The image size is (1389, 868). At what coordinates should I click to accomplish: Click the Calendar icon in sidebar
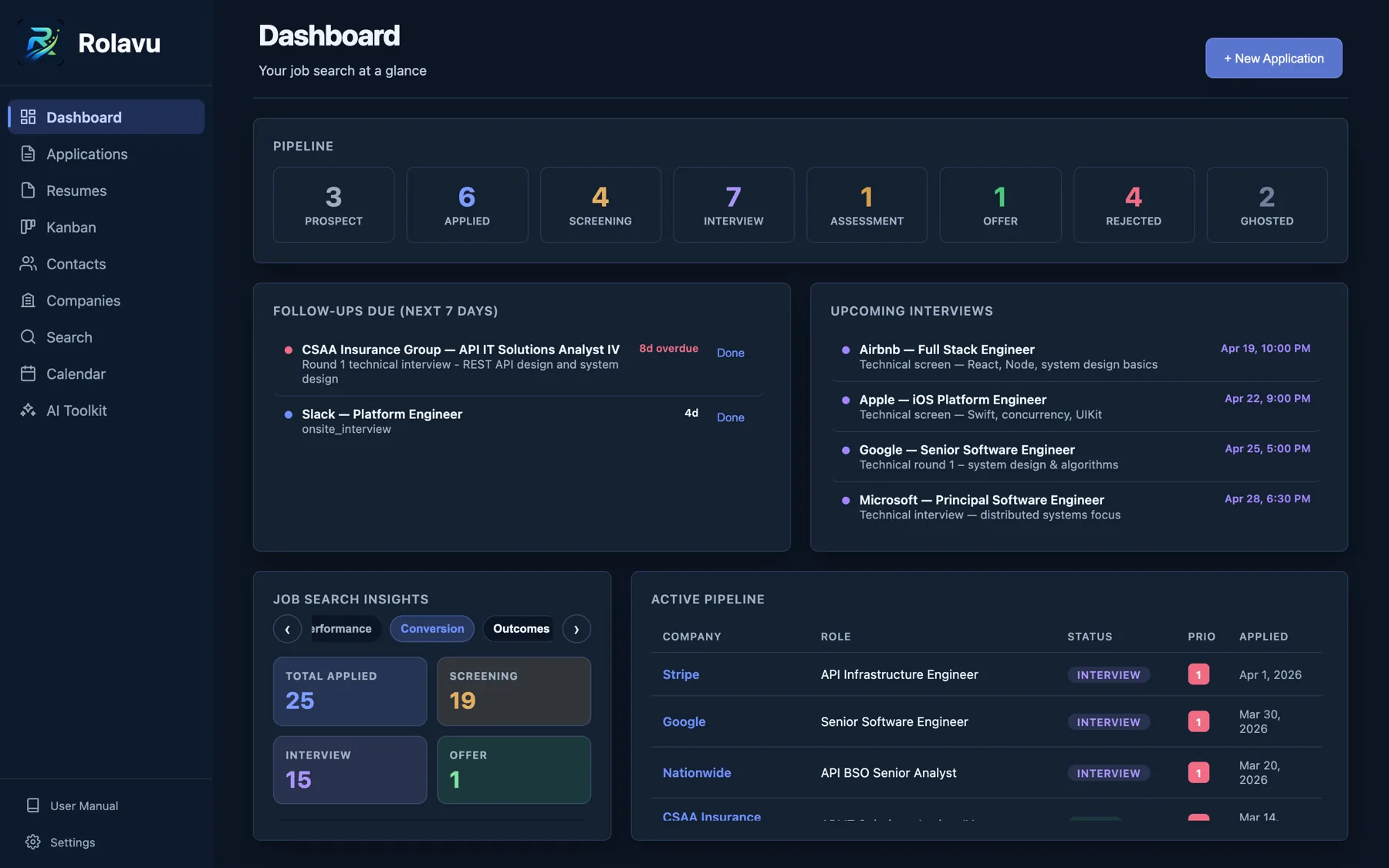click(x=28, y=373)
